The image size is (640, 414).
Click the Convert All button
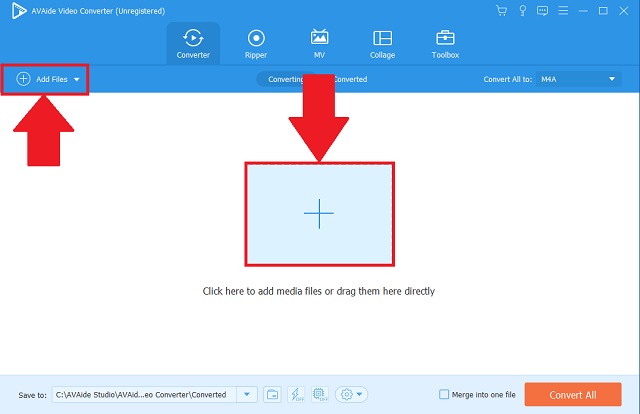pos(573,395)
